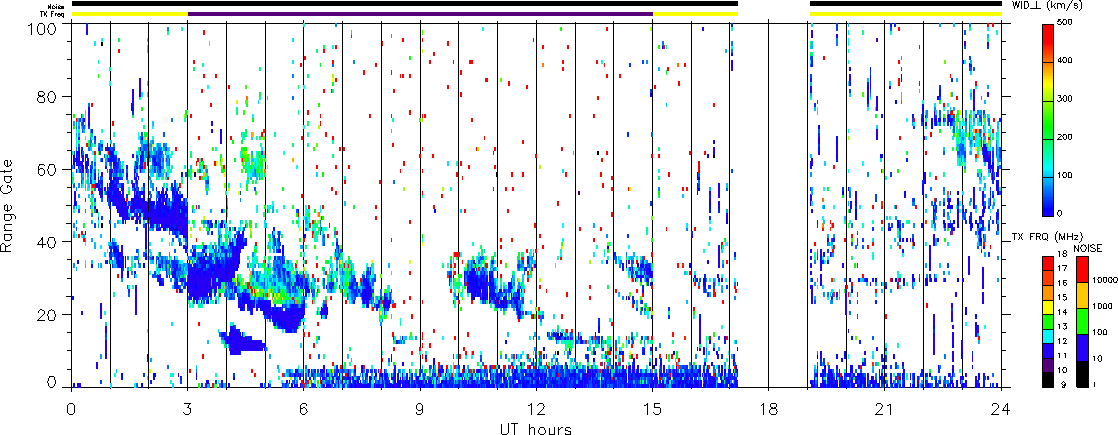Click the 9 tick label on the UT hours axis

pos(420,409)
